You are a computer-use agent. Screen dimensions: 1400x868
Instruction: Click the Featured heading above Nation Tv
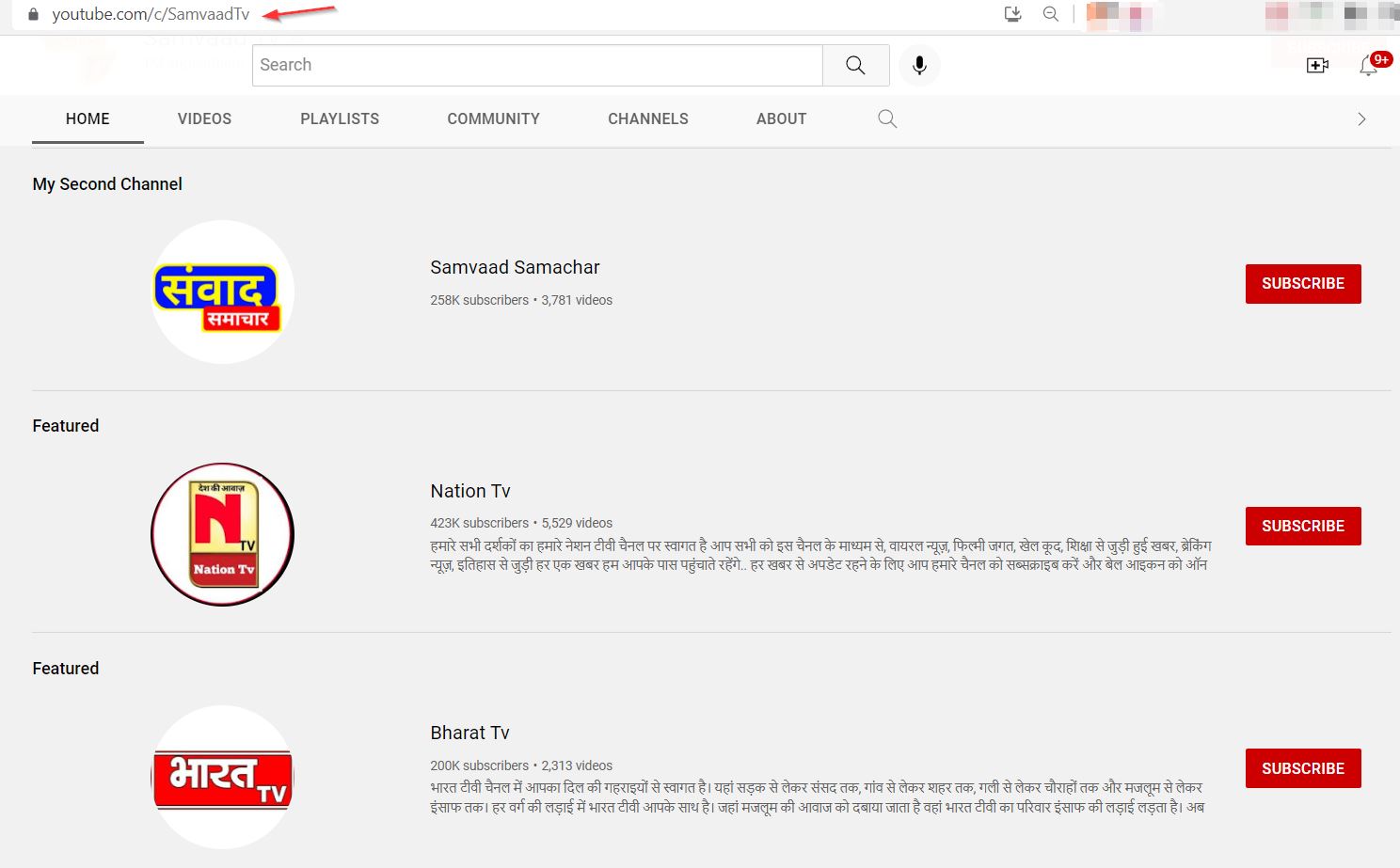click(x=65, y=426)
